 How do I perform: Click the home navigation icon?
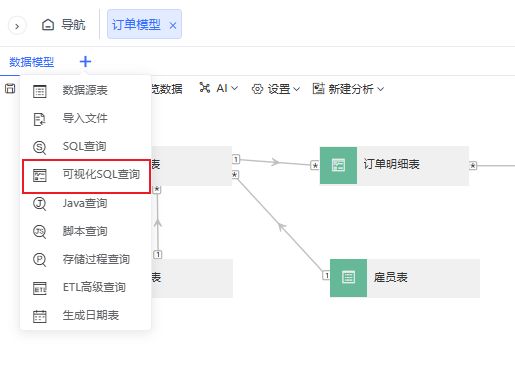tap(48, 25)
